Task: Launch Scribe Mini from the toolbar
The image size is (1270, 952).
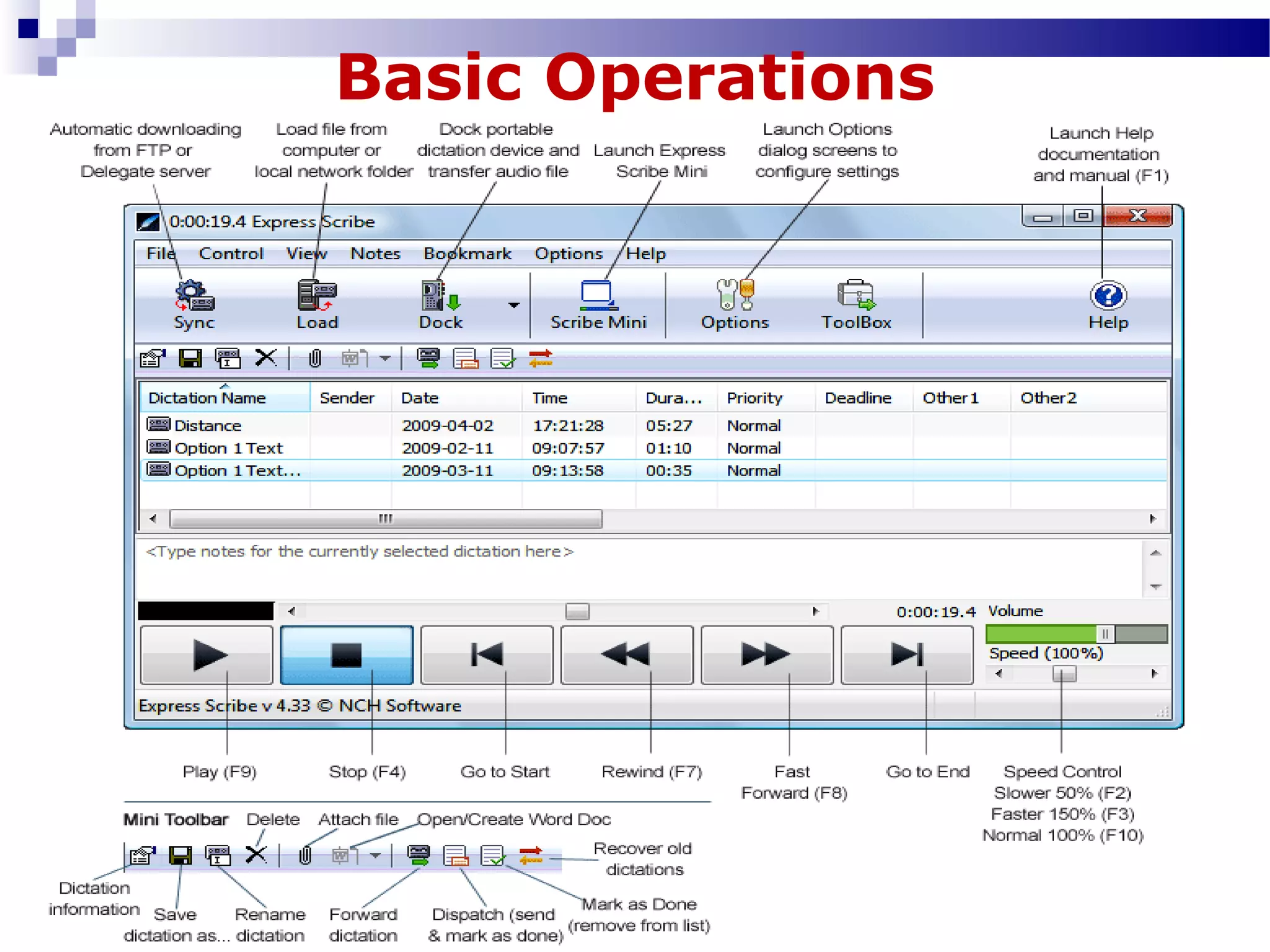Action: (598, 305)
